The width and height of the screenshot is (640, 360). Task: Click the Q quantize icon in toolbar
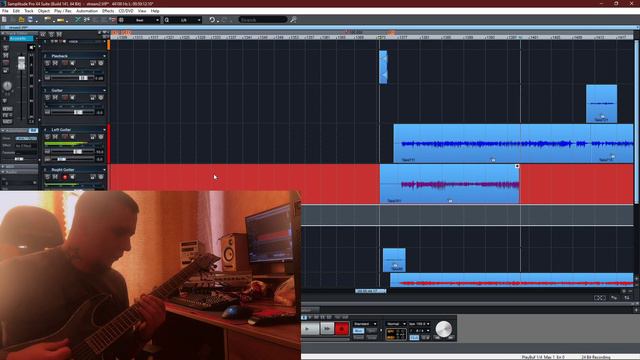click(167, 20)
